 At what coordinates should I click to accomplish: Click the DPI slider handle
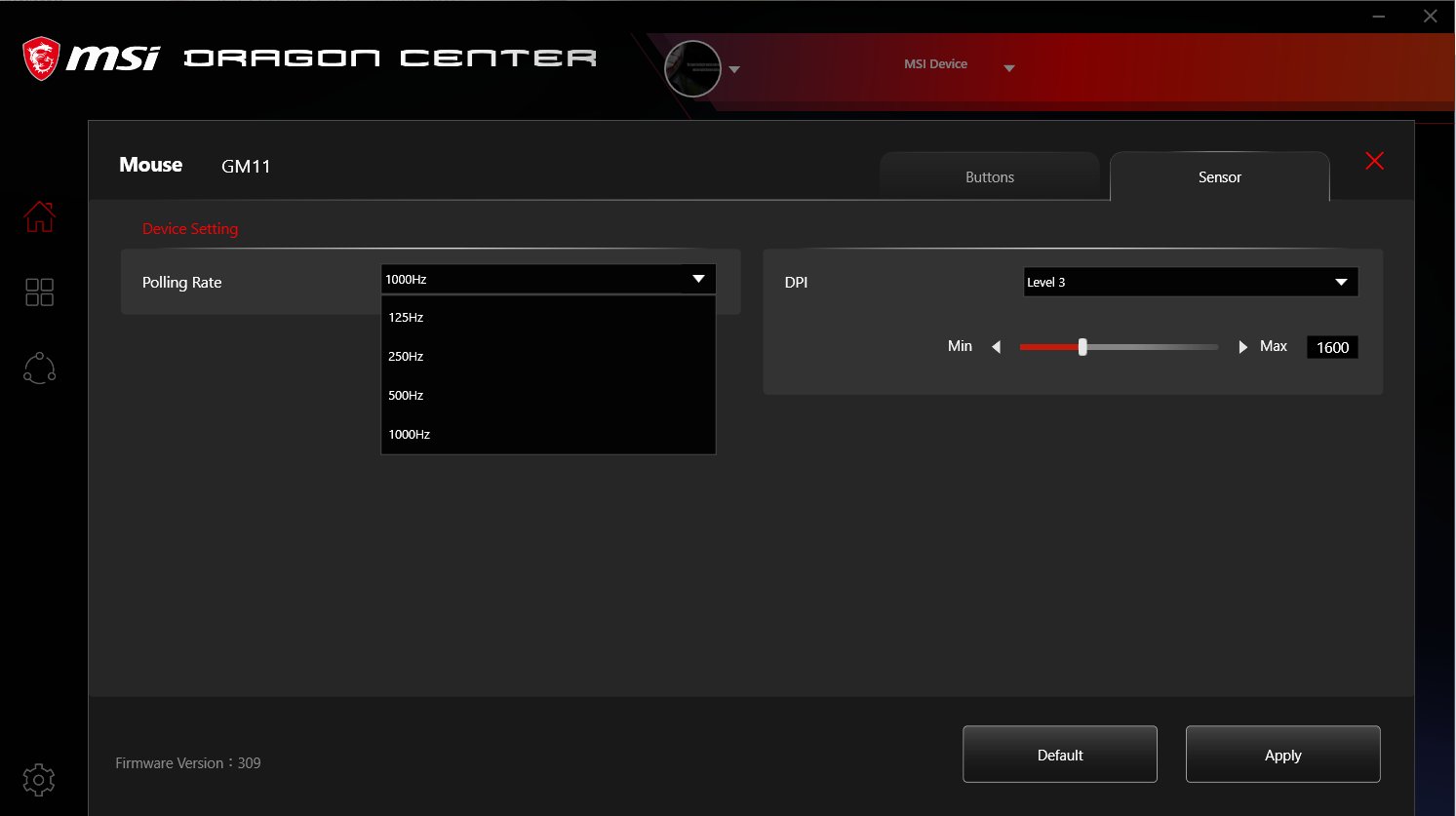(x=1082, y=346)
